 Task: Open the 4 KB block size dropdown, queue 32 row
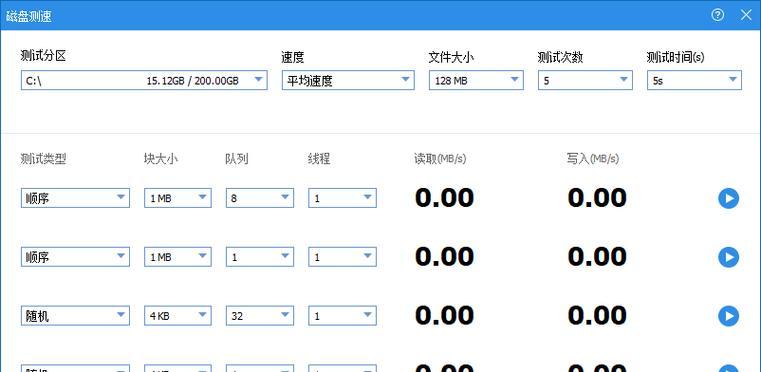pyautogui.click(x=178, y=316)
